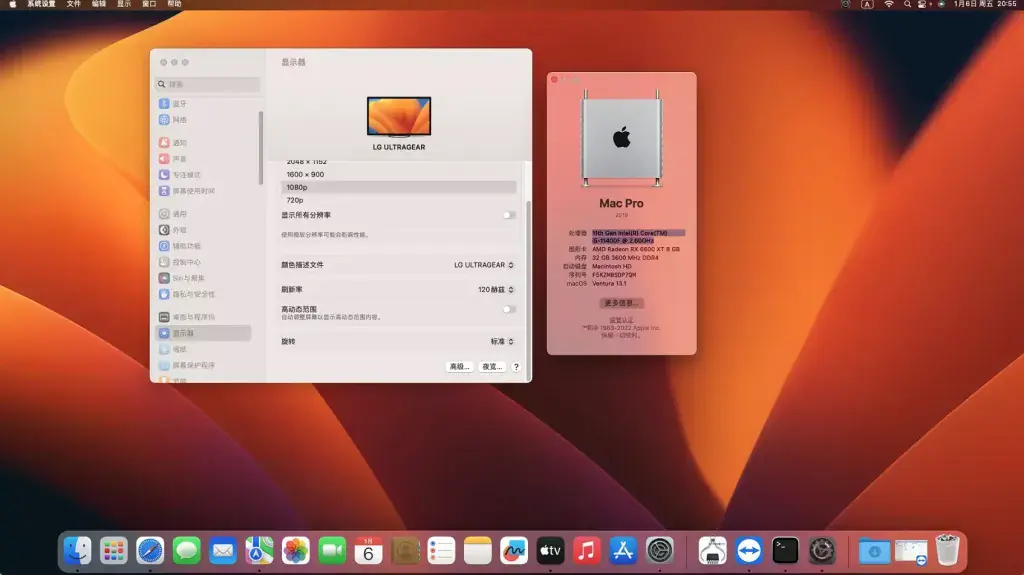Open color profile dropdown showing LG ULTRAGEAR
Image resolution: width=1024 pixels, height=575 pixels.
[x=484, y=265]
